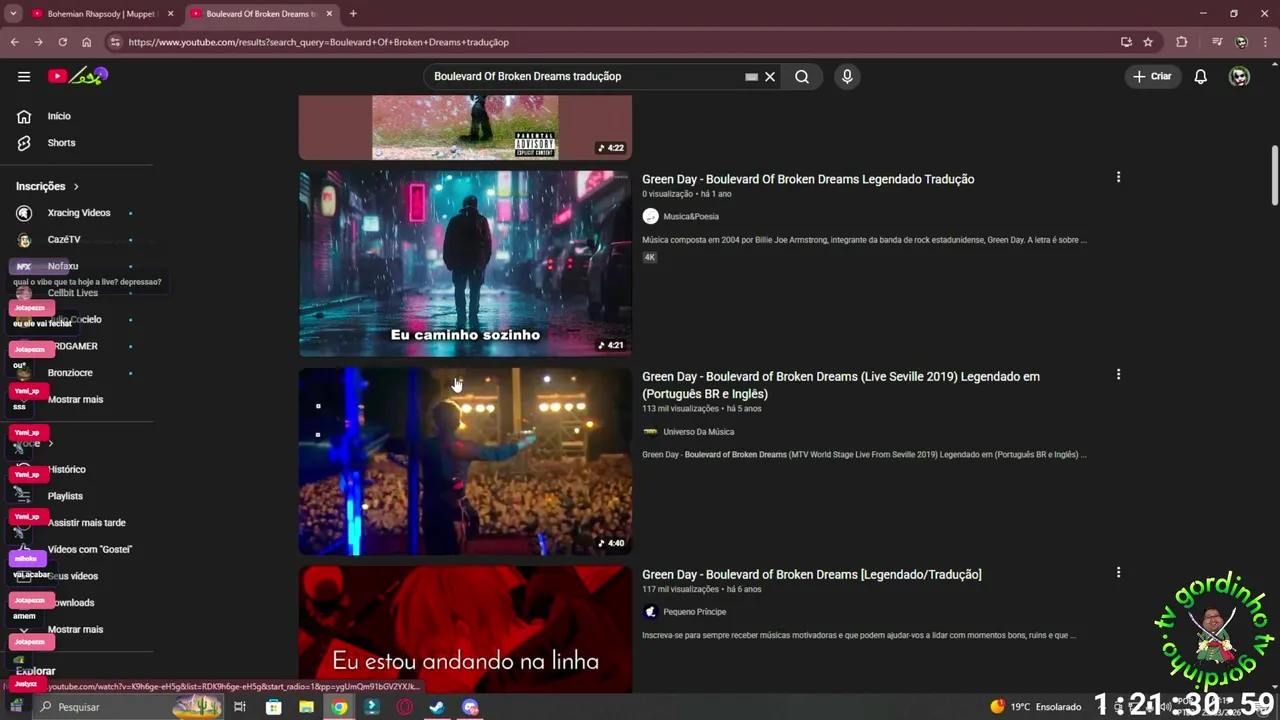
Task: Install app icon in the address bar
Action: click(1126, 42)
